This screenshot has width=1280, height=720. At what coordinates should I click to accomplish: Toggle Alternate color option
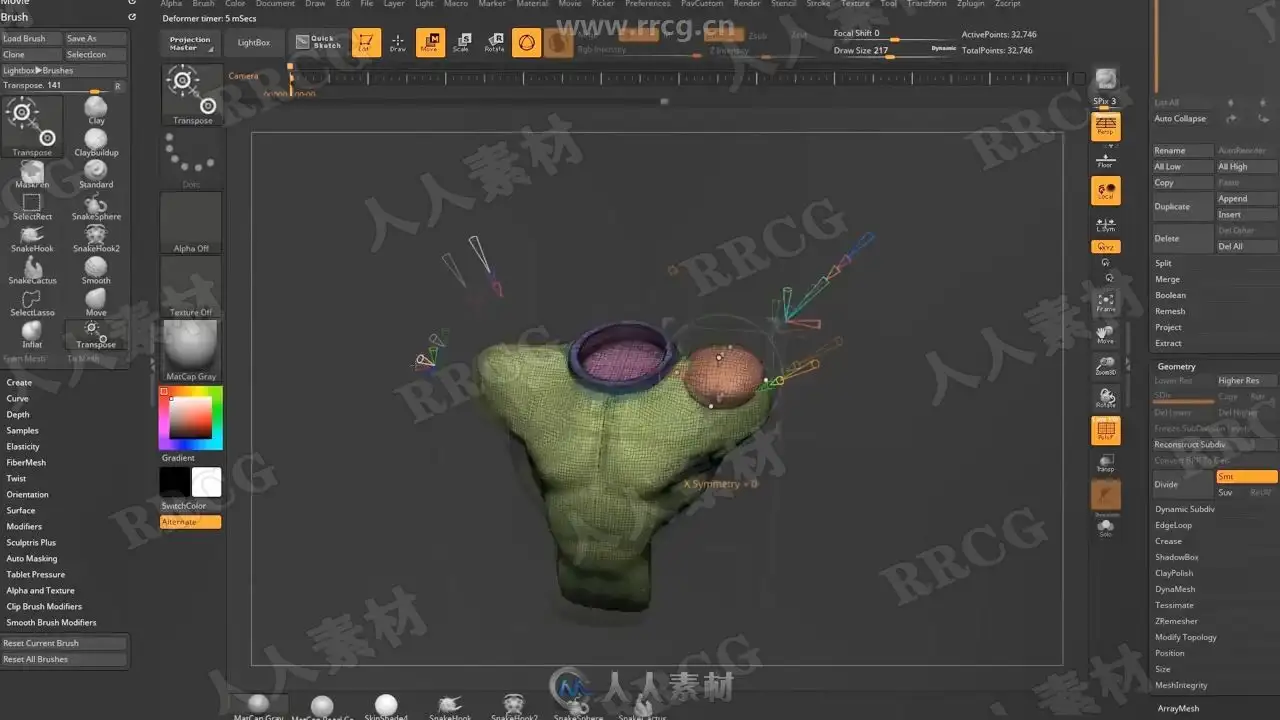(x=190, y=522)
